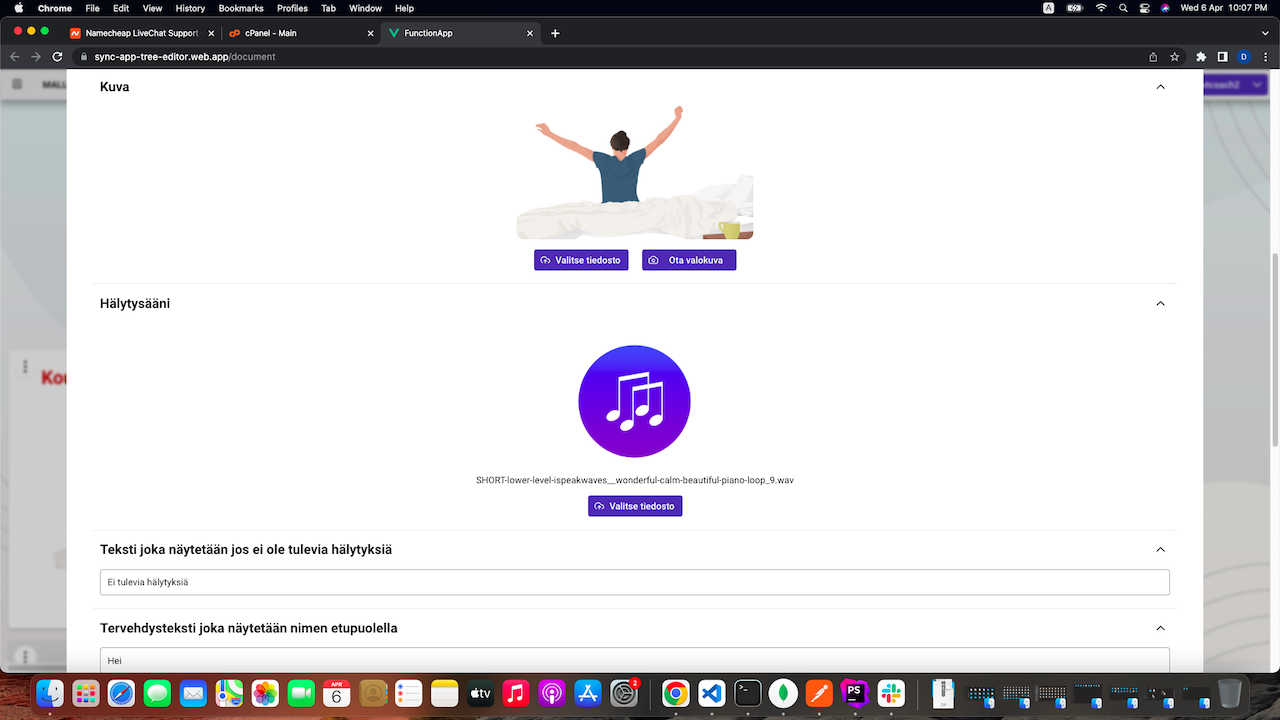
Task: Collapse the Teksti joka näytetään section
Action: [x=1160, y=550]
